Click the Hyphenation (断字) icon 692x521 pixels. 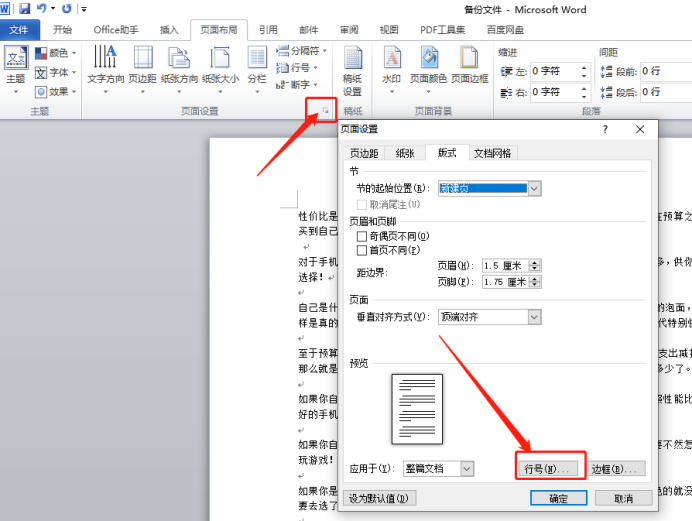282,84
